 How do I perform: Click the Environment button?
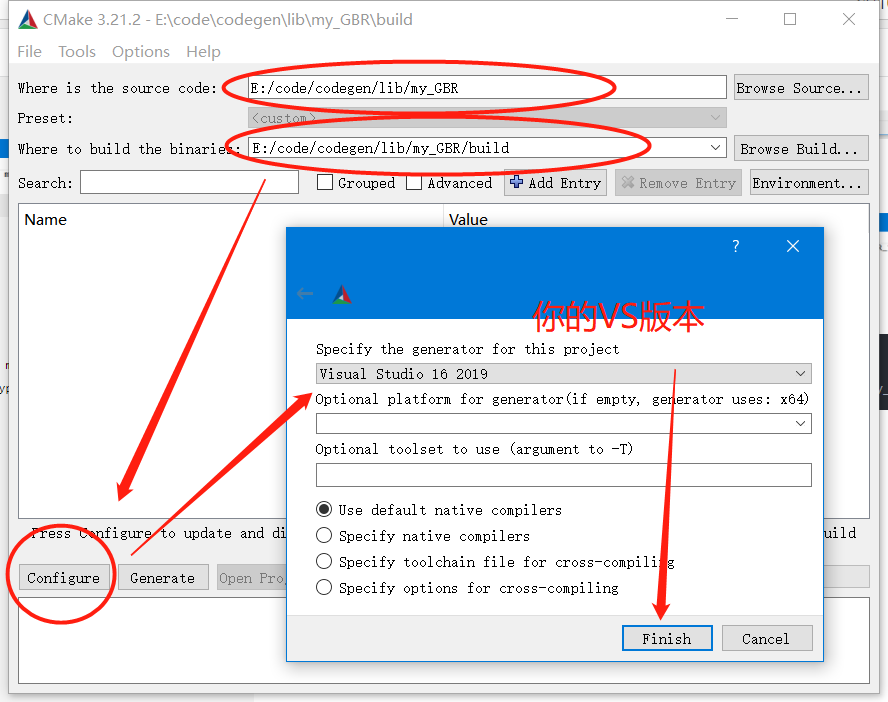tap(808, 182)
